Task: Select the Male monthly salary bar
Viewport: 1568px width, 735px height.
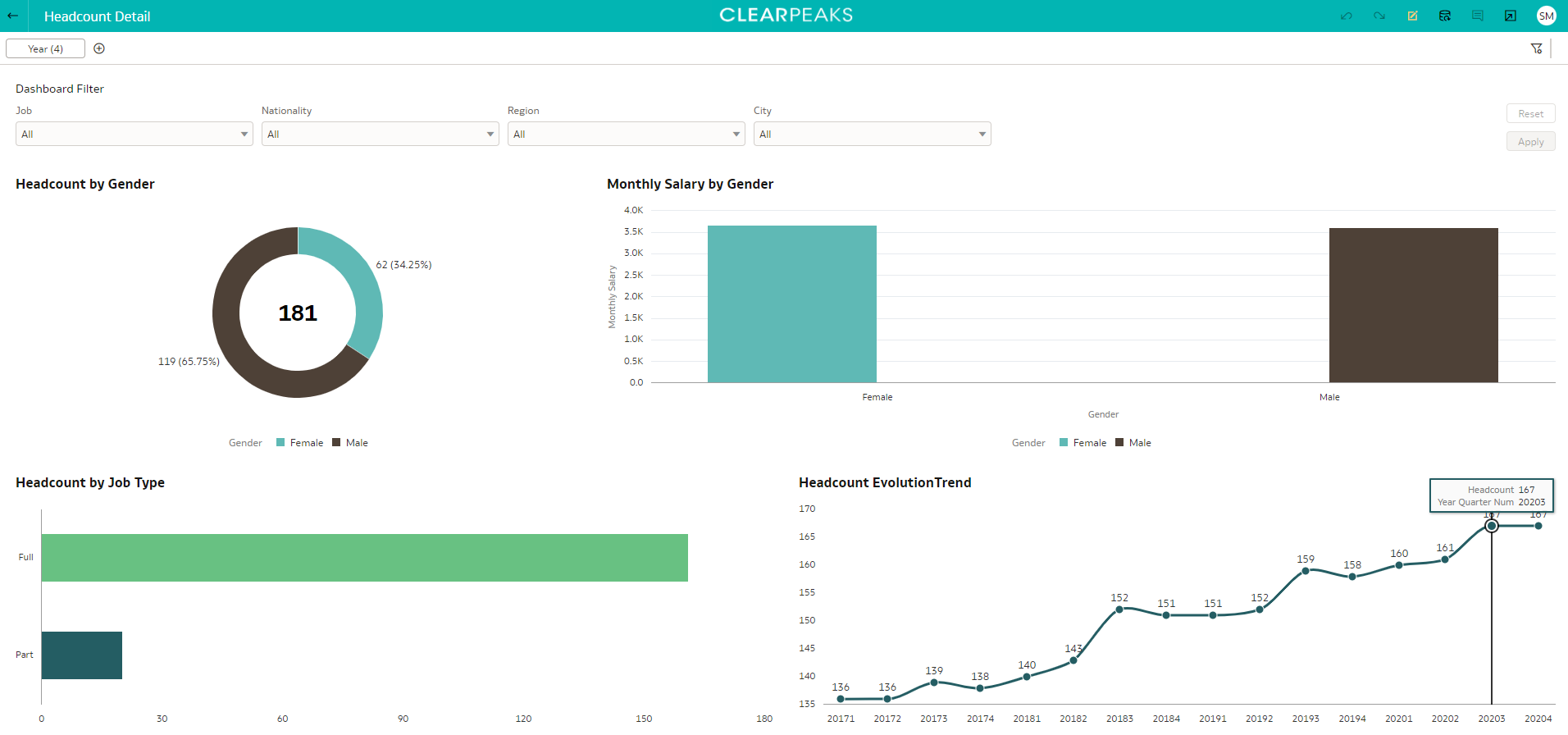Action: 1414,305
